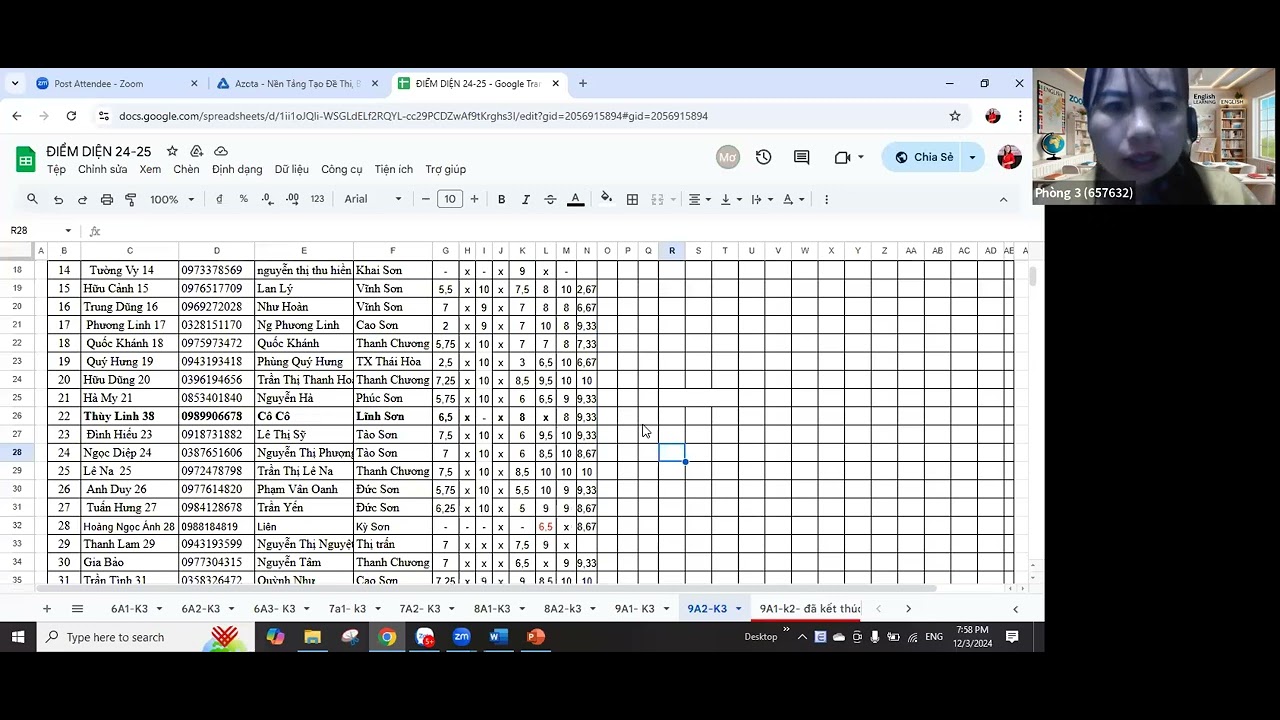The image size is (1280, 720).
Task: Reload the page
Action: tap(71, 116)
